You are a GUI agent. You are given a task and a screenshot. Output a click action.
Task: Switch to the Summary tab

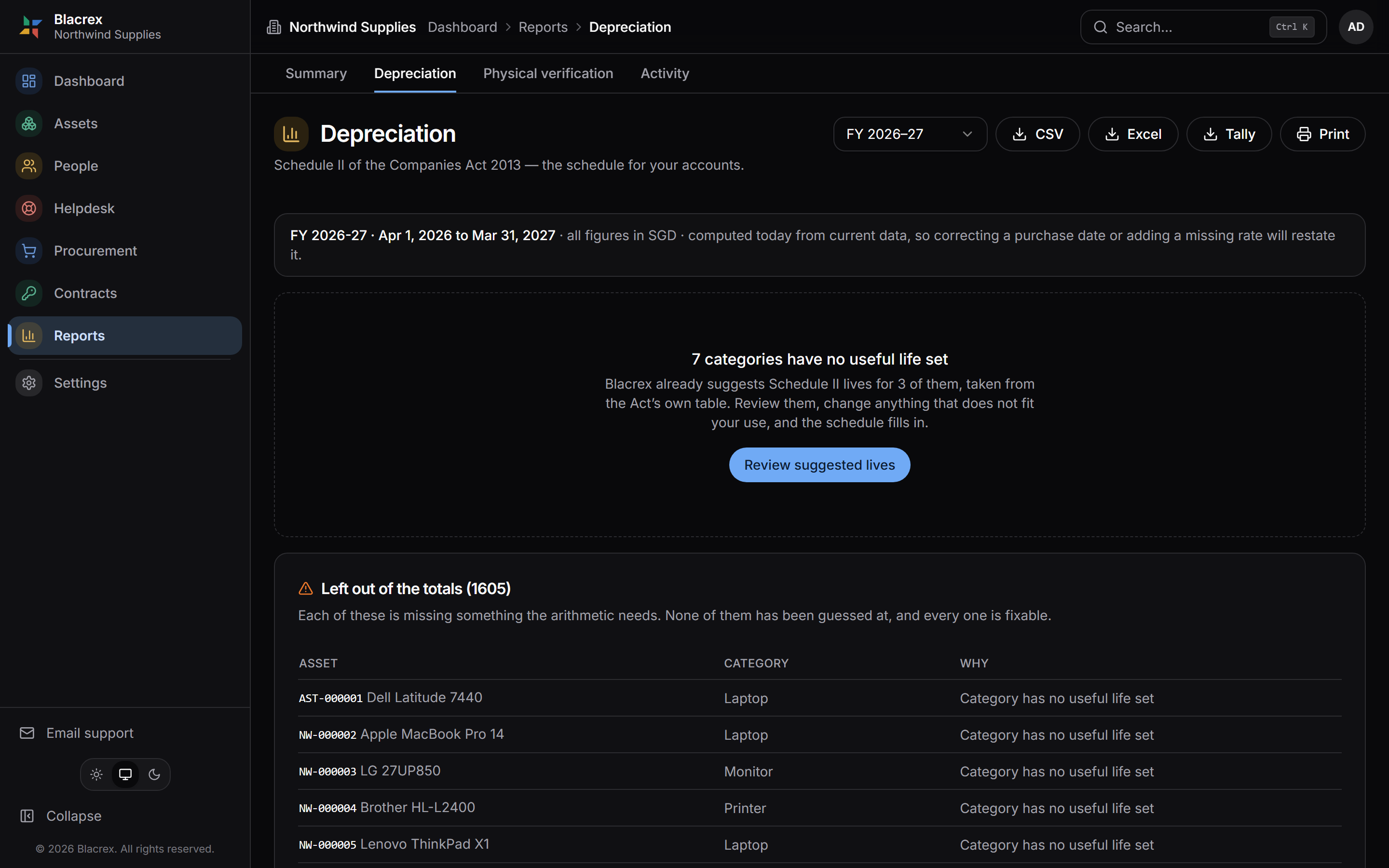pyautogui.click(x=316, y=73)
